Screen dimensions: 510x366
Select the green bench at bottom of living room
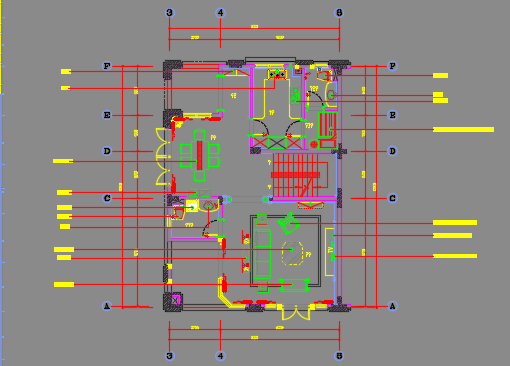click(x=294, y=285)
